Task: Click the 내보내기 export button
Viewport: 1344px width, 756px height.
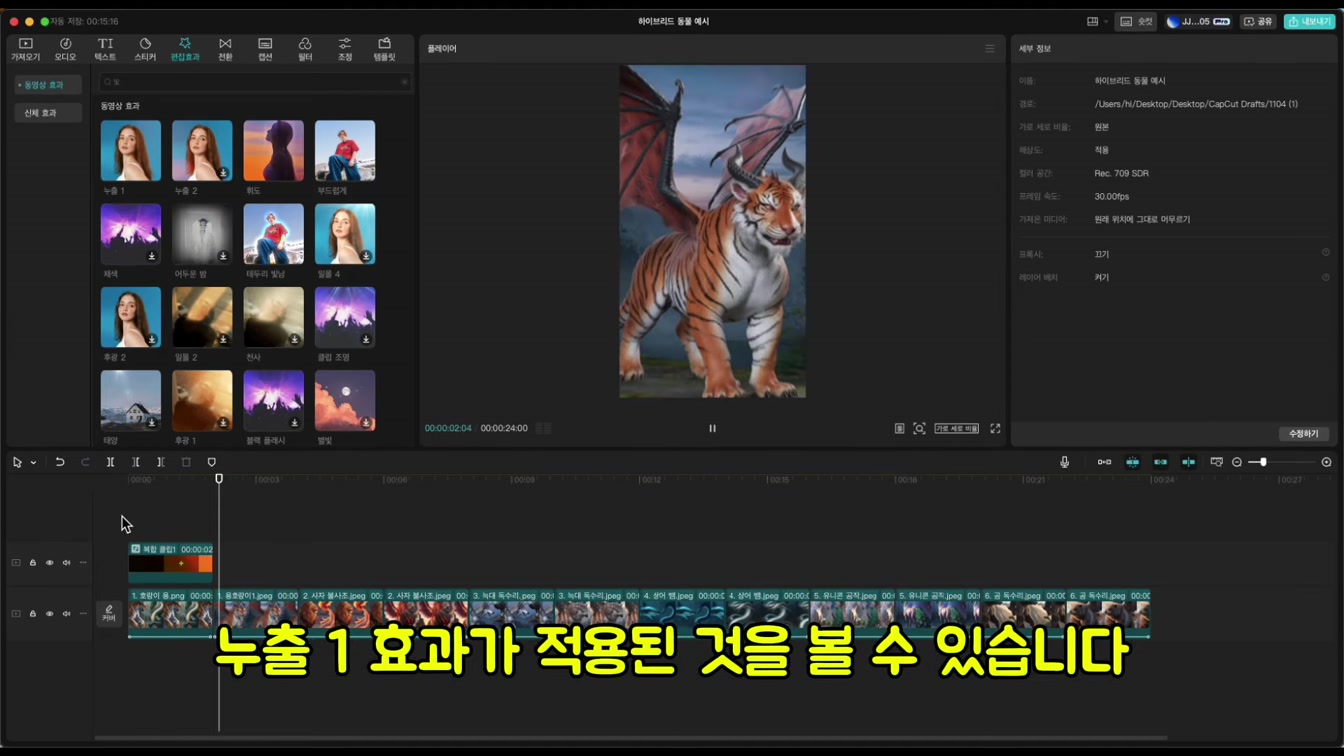Action: 1309,21
